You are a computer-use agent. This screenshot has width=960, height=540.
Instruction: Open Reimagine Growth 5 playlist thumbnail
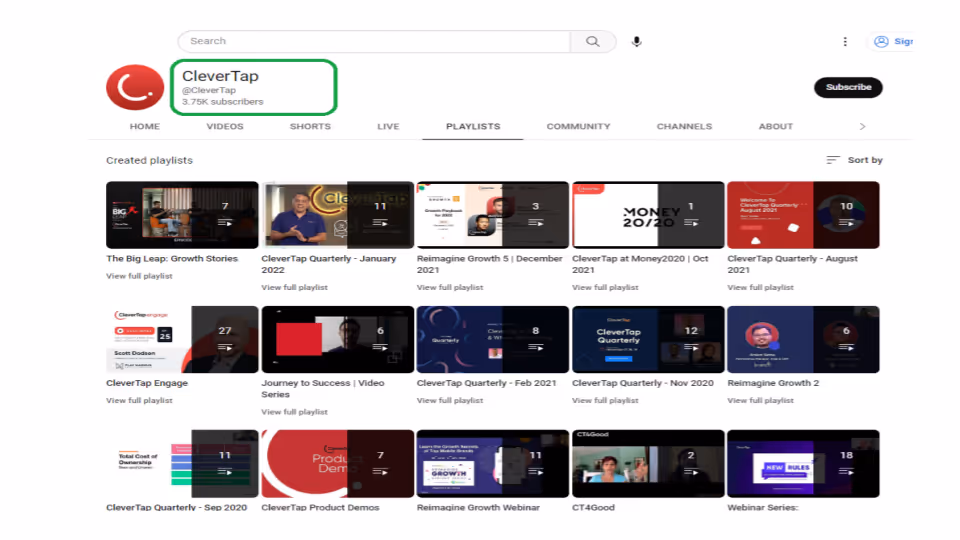point(493,215)
